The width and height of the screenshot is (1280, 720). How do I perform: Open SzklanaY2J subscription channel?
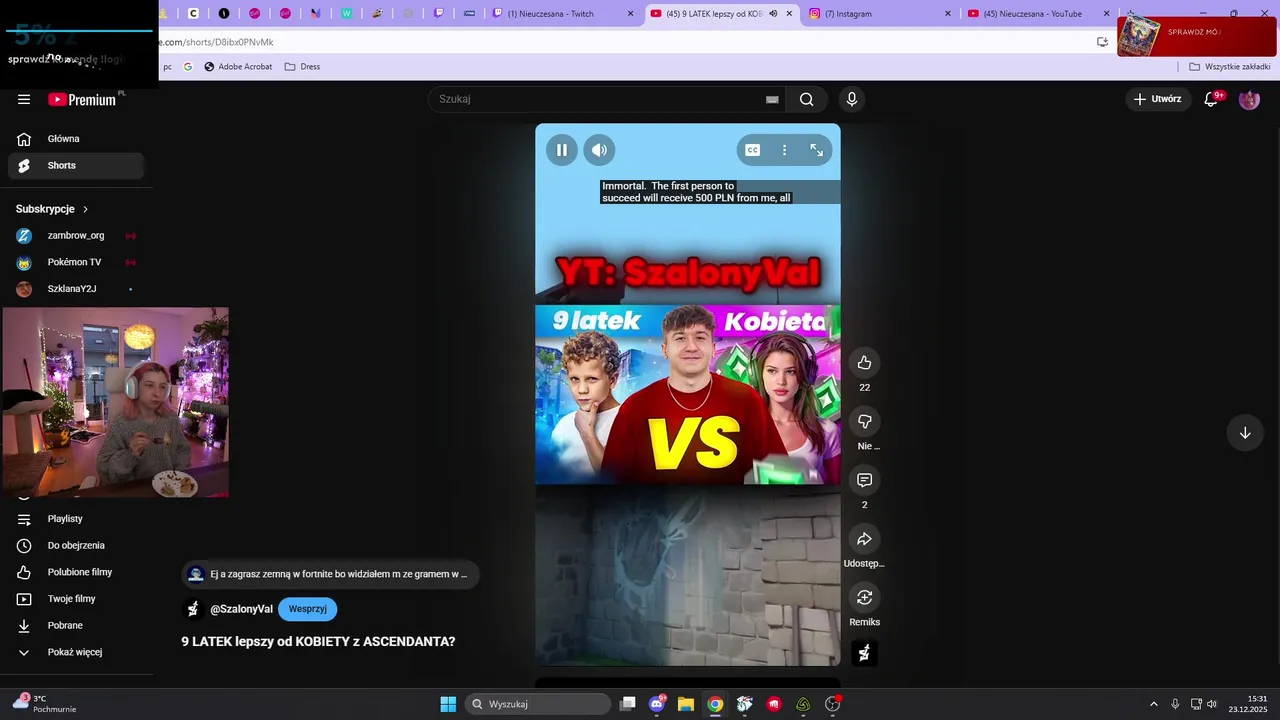pos(76,289)
